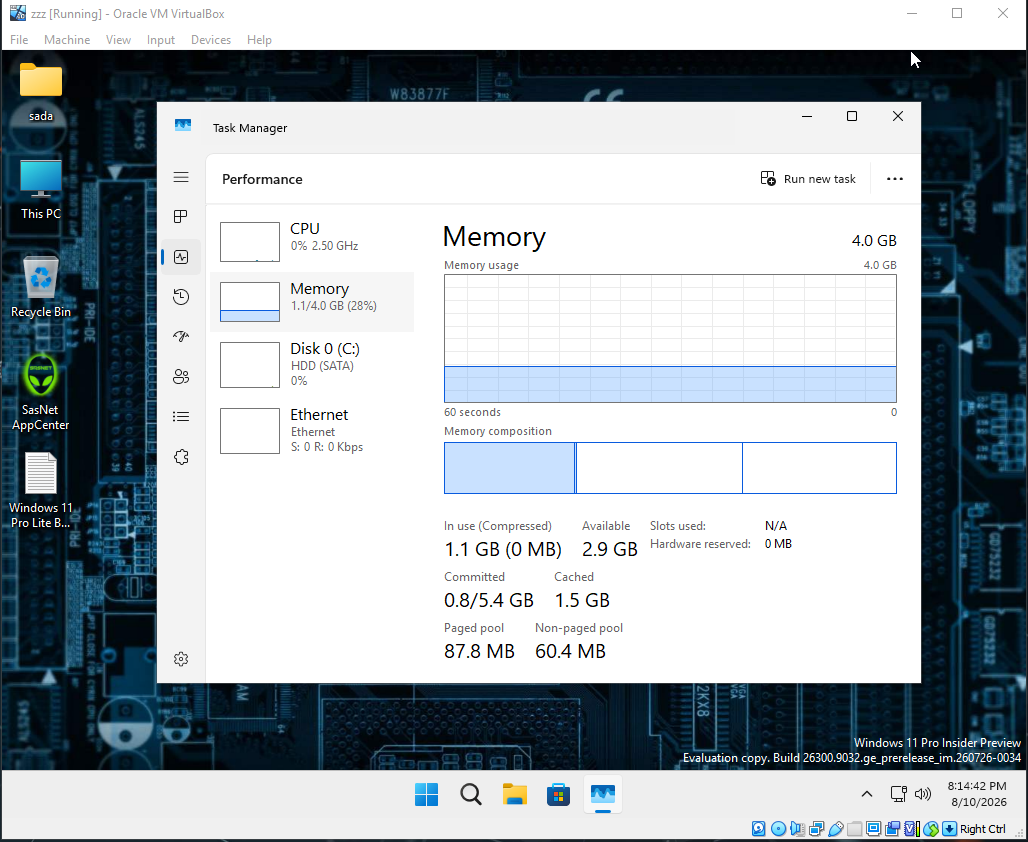Open VirtualBox View menu
The width and height of the screenshot is (1028, 842).
point(118,40)
